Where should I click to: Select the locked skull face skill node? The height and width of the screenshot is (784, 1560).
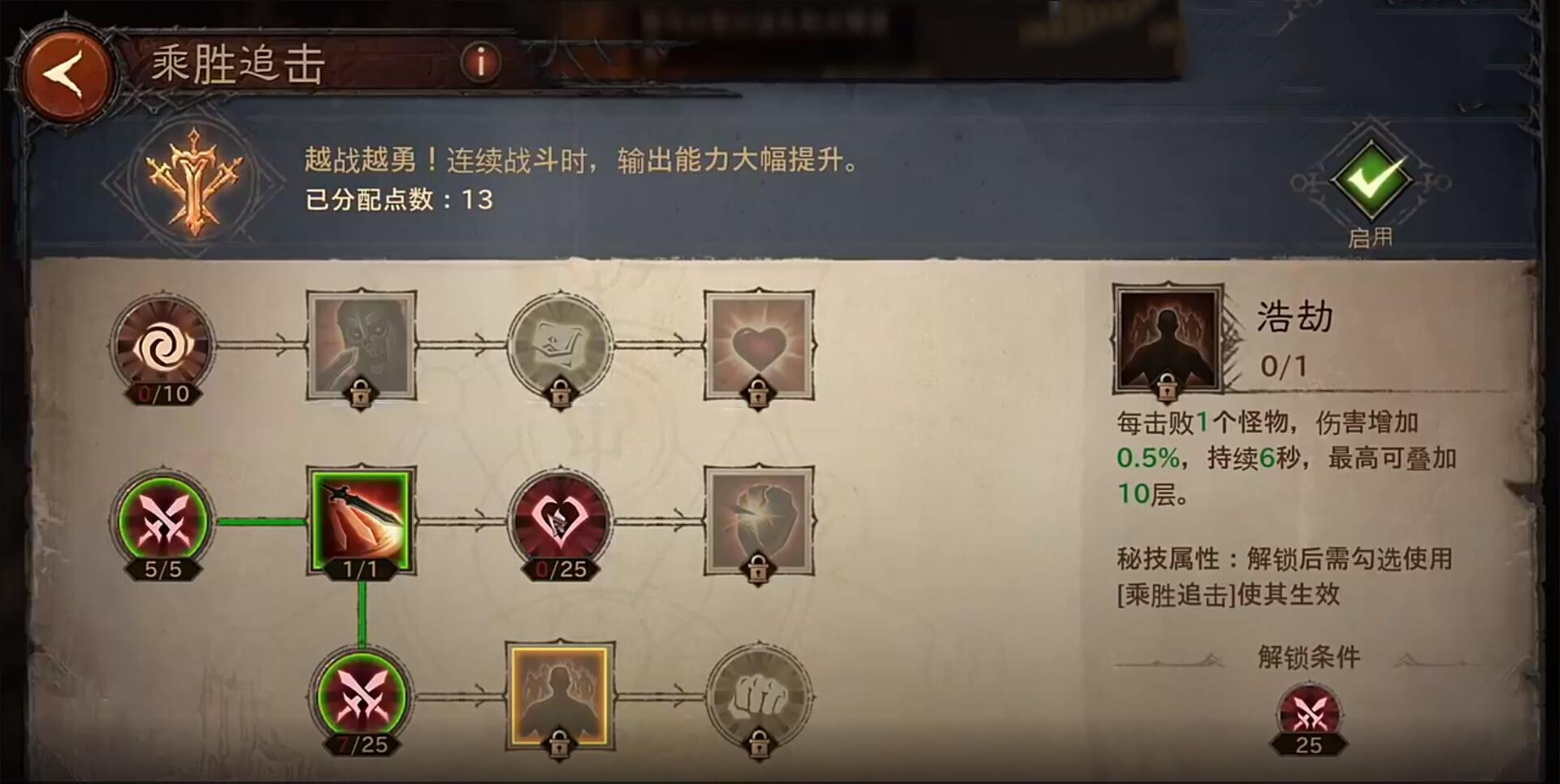coord(361,346)
